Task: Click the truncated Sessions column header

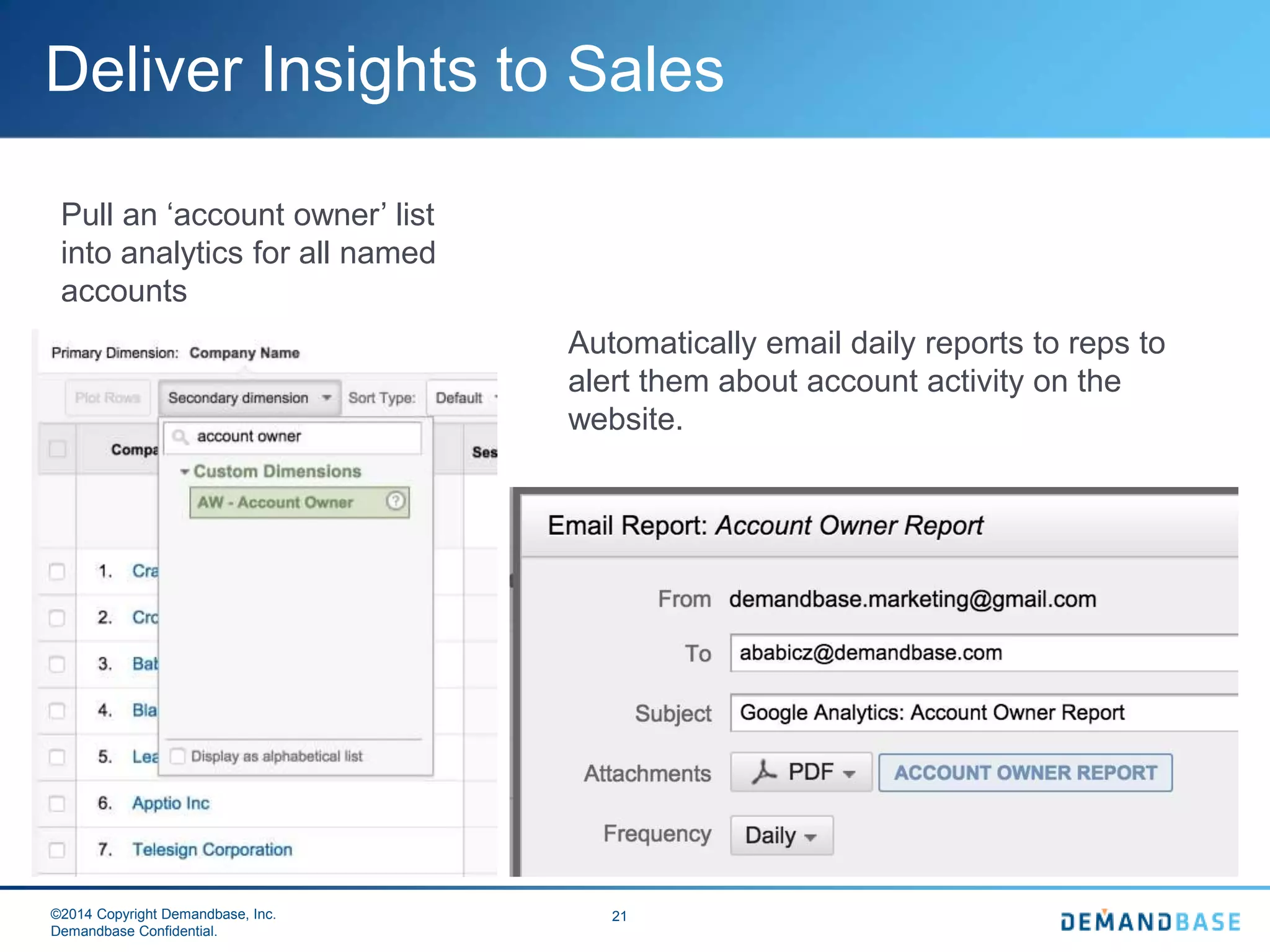Action: point(484,452)
